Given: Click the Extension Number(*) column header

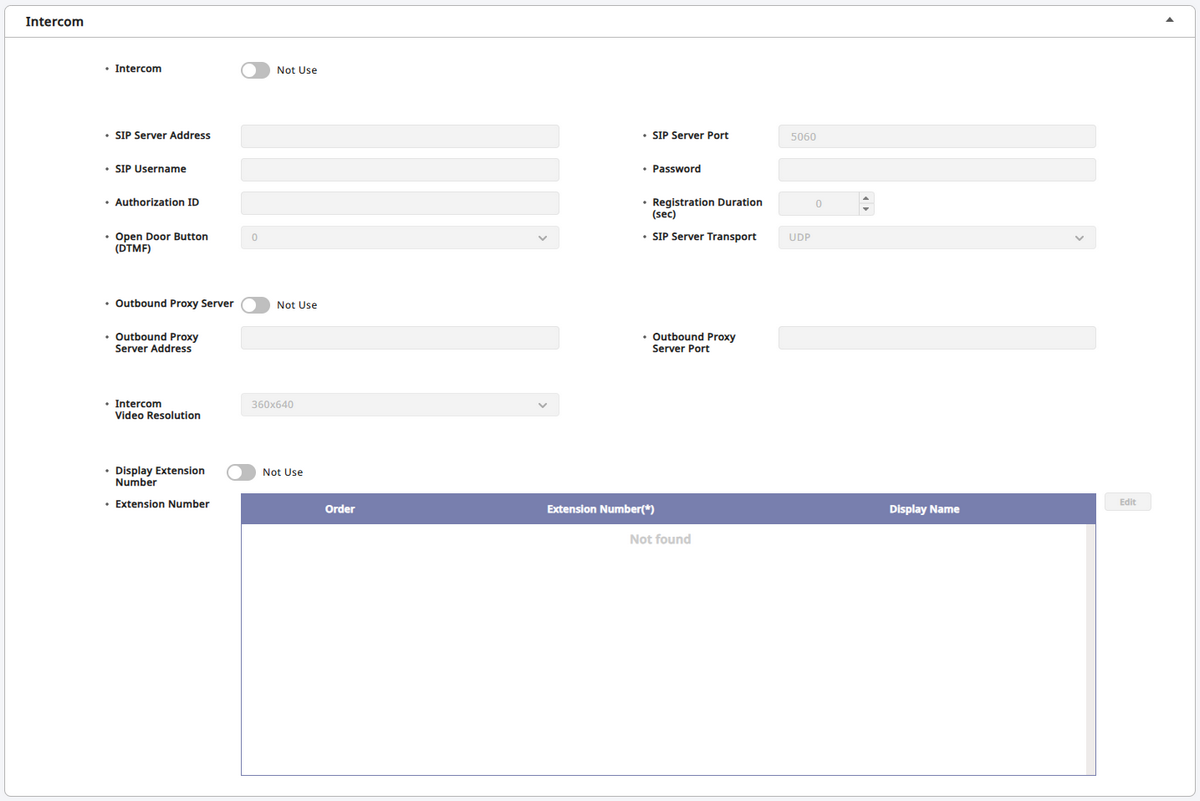Looking at the screenshot, I should pyautogui.click(x=600, y=509).
